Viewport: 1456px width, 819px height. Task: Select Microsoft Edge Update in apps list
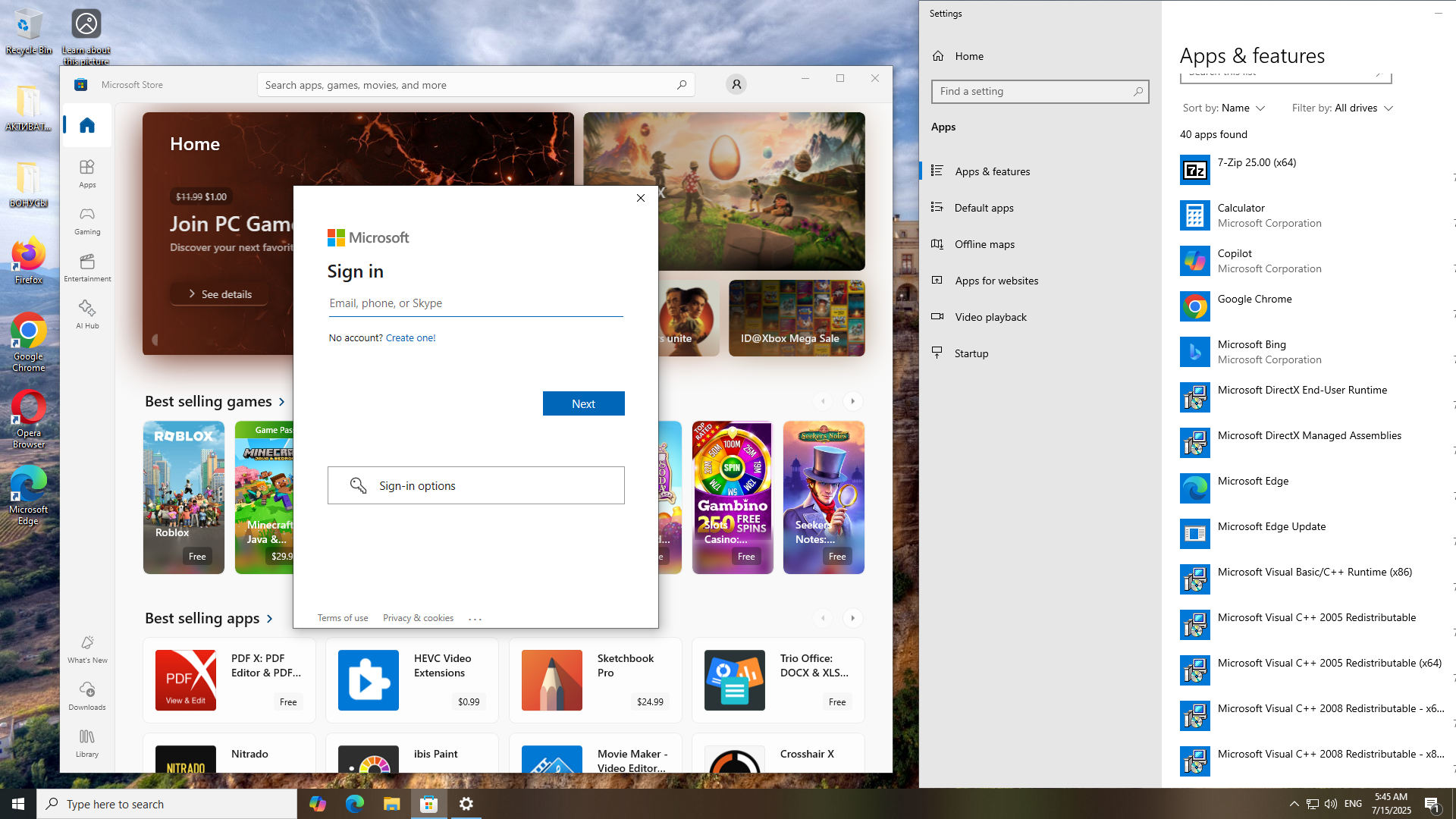[1318, 534]
